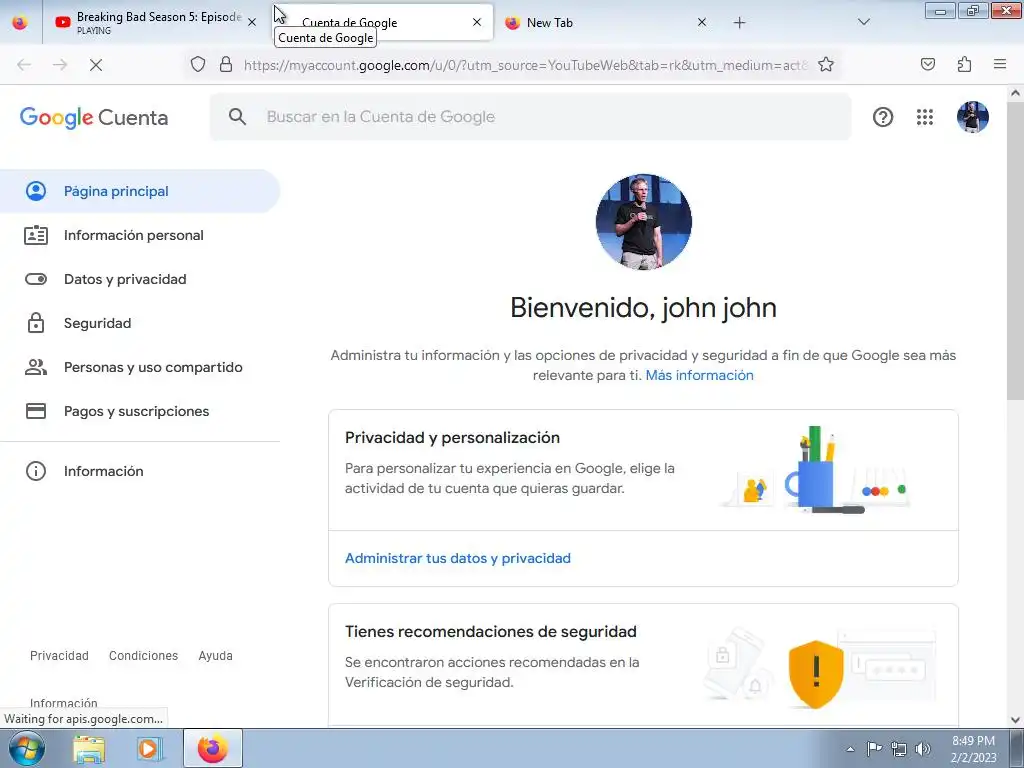Click the Google Cuenta logo

pos(94,118)
